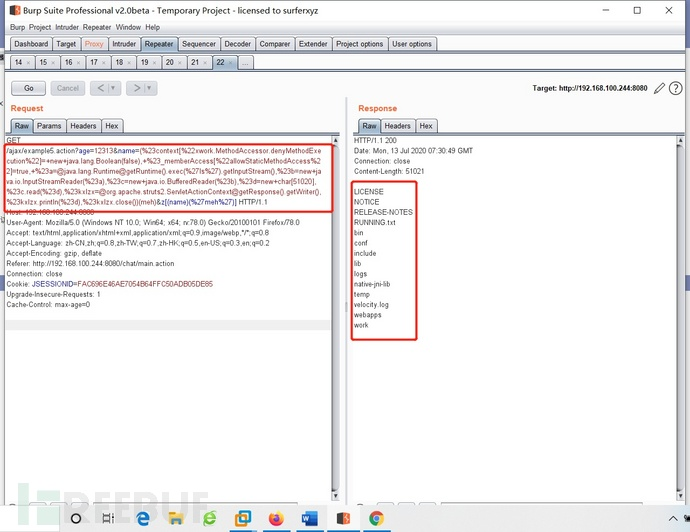
Task: Open Response Headers view tab
Action: click(397, 126)
